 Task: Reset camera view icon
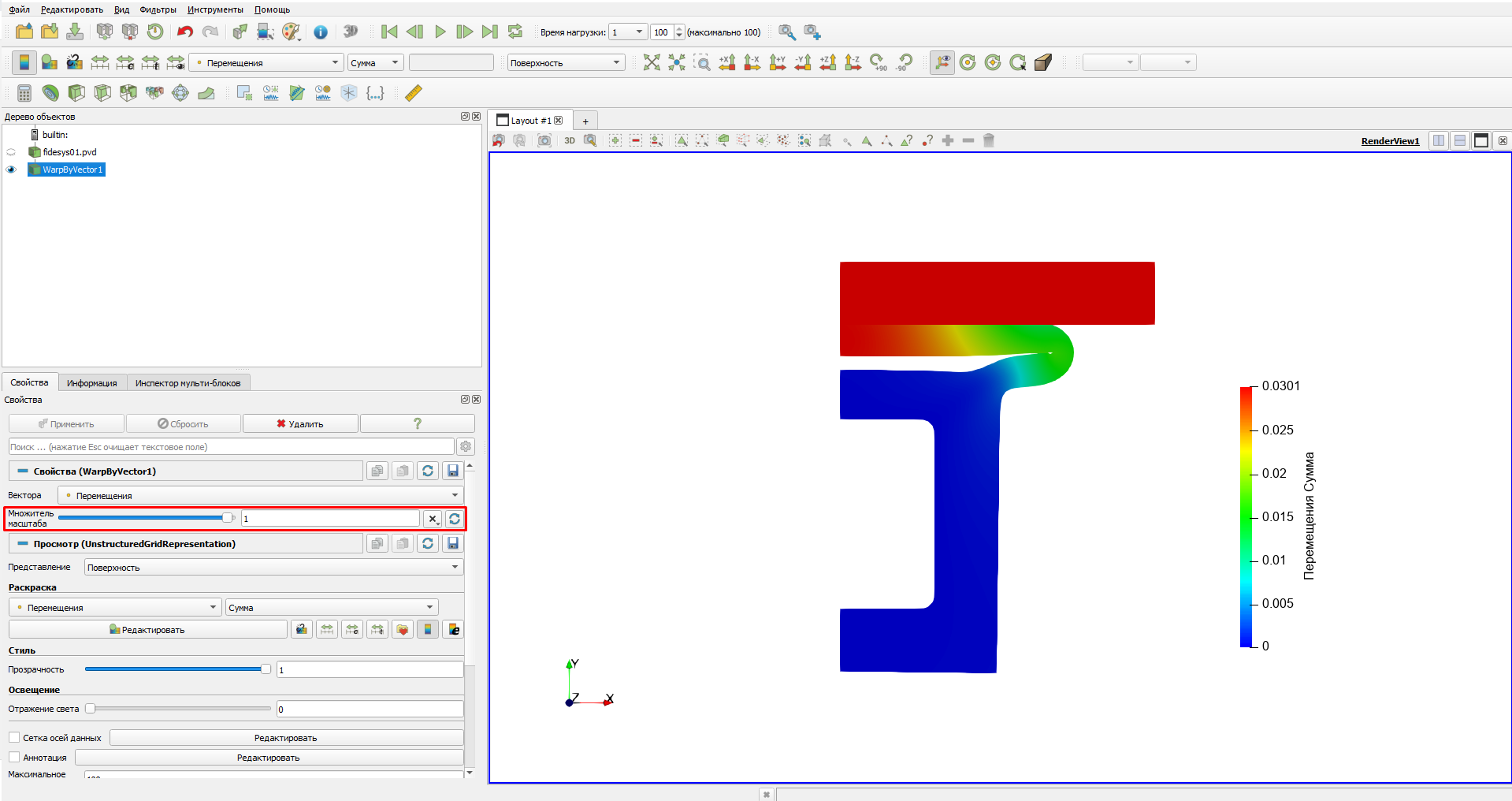pos(652,62)
